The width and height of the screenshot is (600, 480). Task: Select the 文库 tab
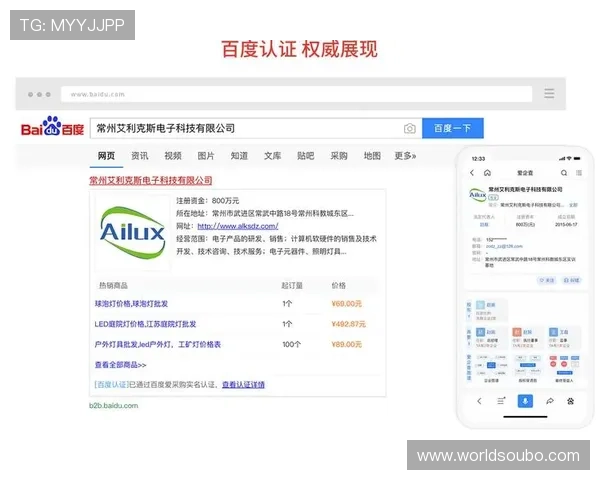(272, 156)
